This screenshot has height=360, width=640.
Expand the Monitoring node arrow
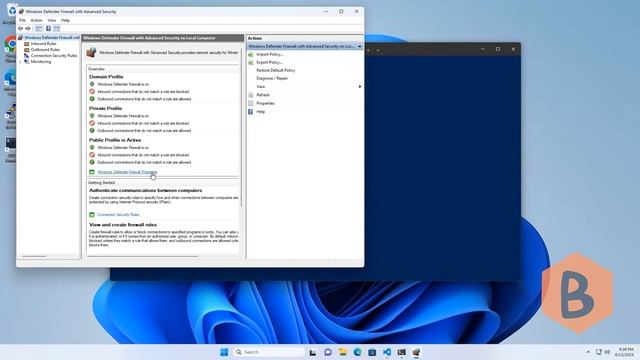20,62
